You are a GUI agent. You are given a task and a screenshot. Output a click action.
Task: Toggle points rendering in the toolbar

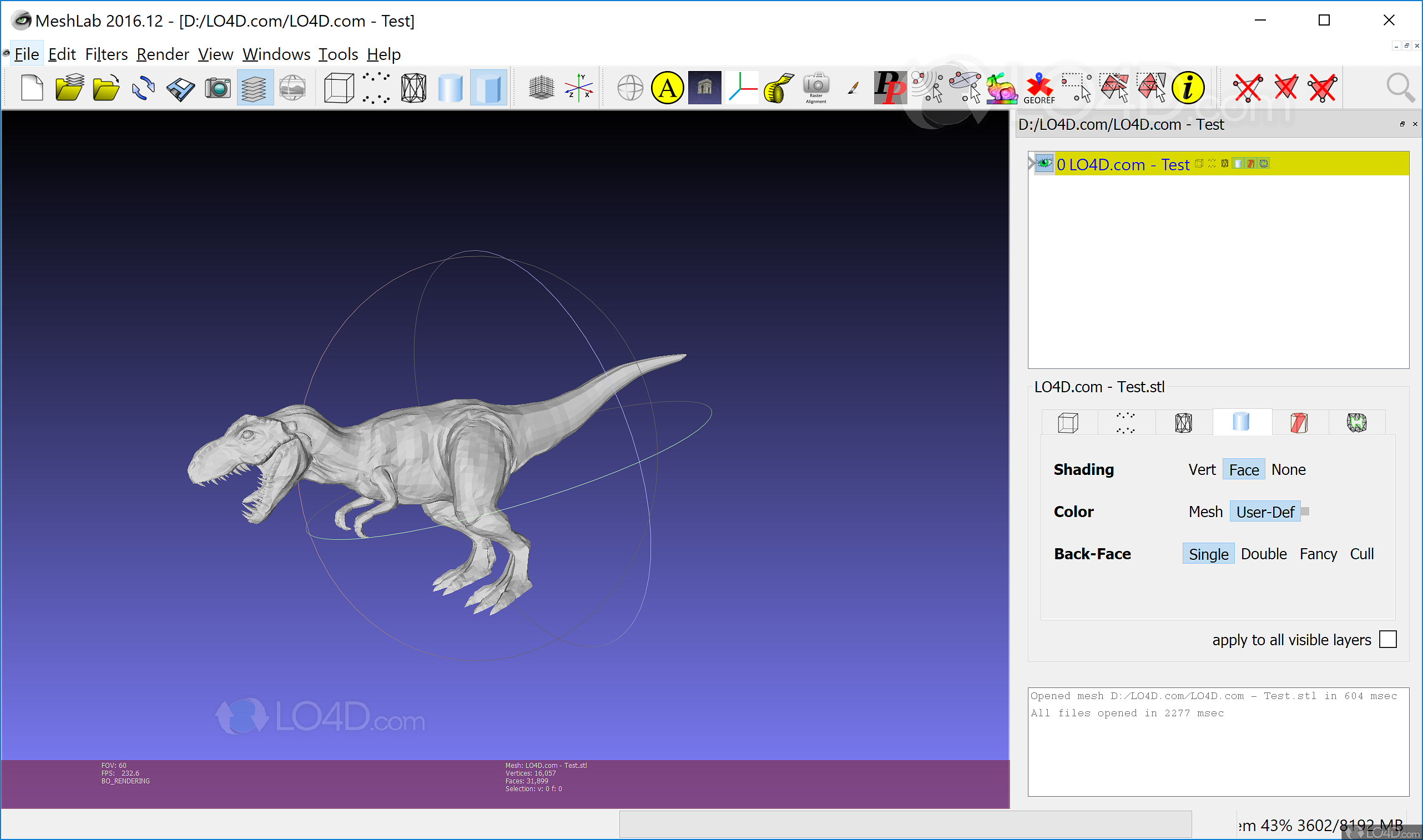(x=376, y=88)
